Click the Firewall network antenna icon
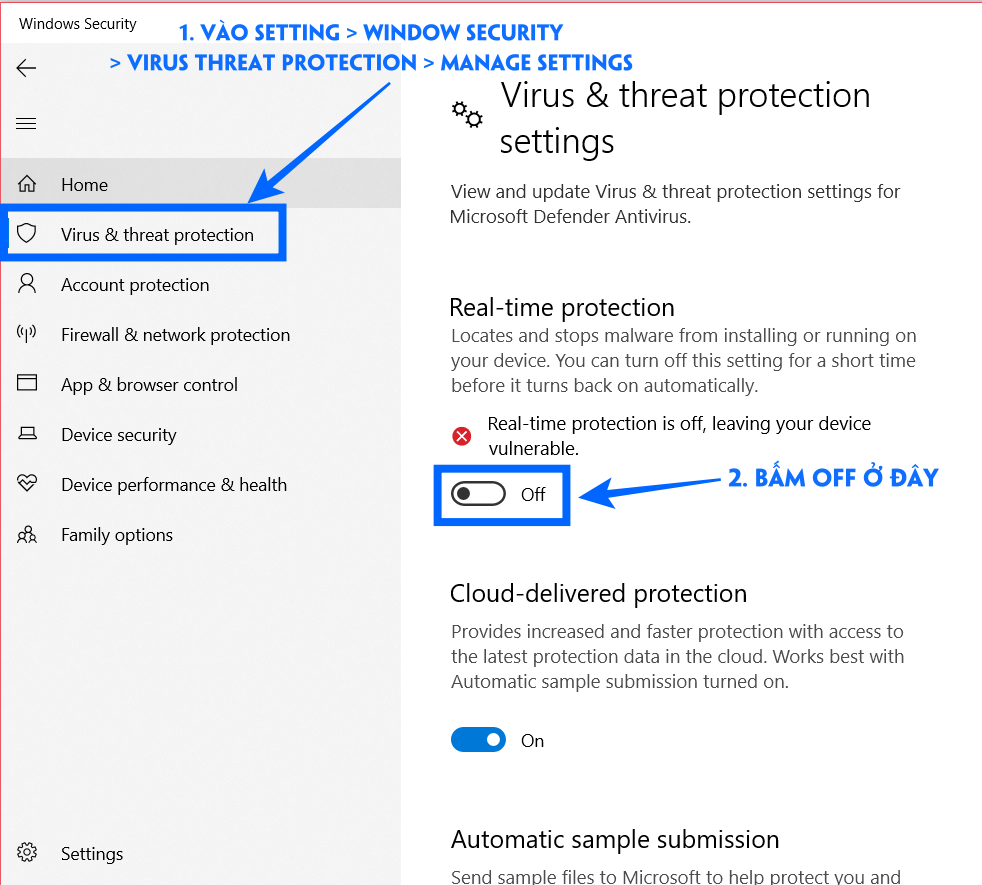982x885 pixels. point(26,333)
